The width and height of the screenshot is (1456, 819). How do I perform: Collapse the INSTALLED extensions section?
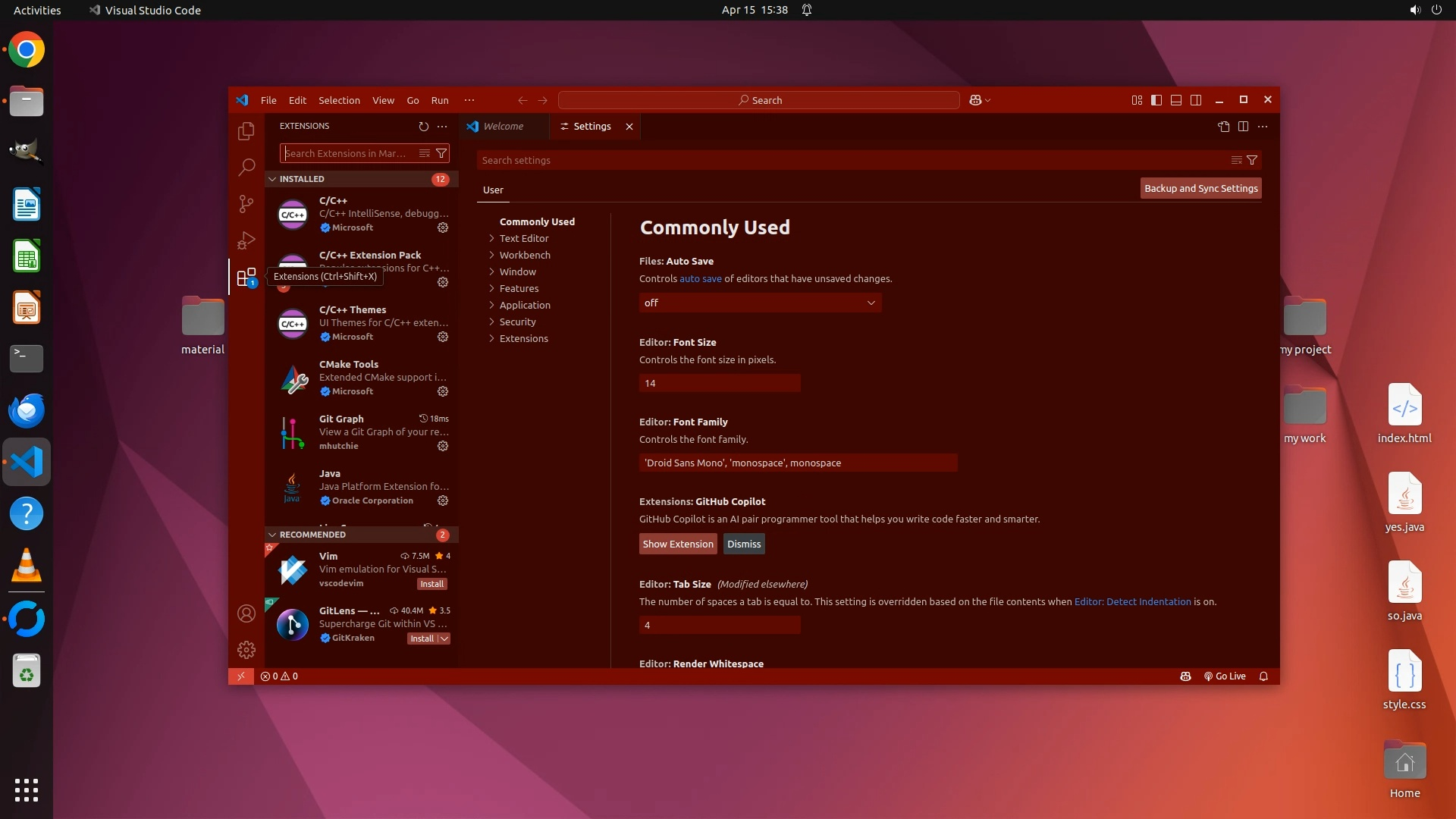pyautogui.click(x=302, y=179)
